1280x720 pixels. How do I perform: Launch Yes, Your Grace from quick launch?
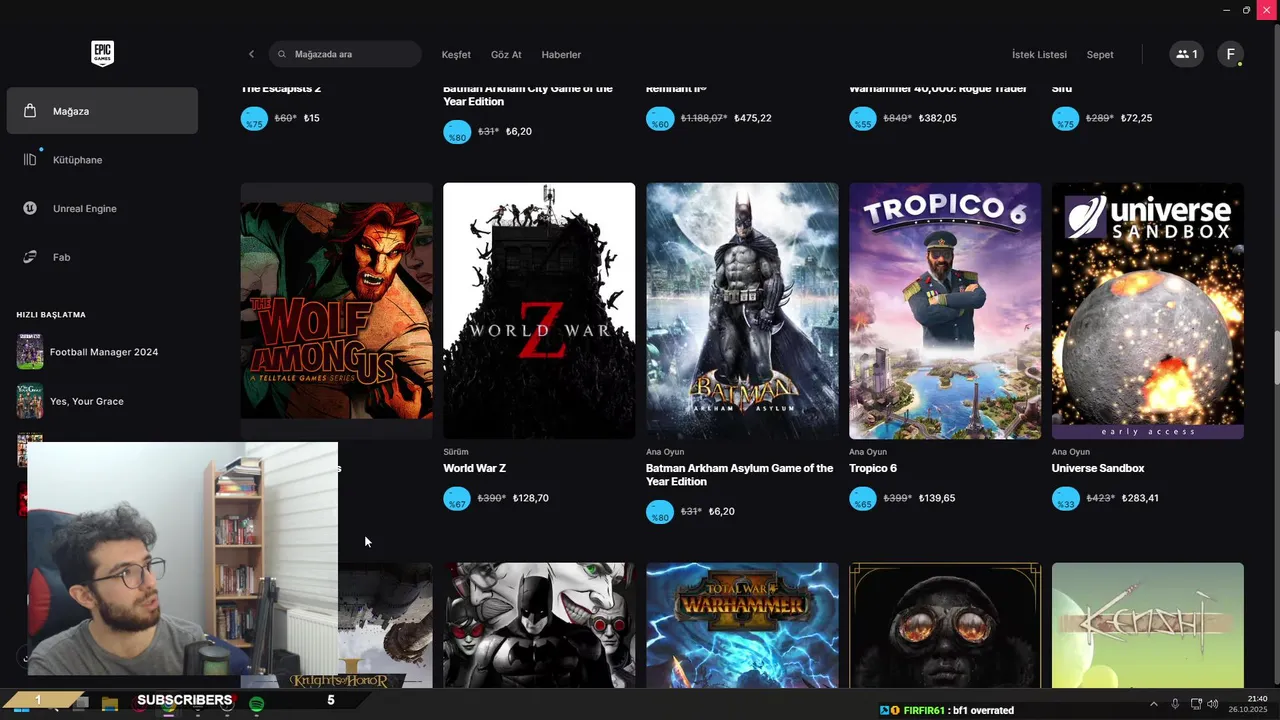(102, 401)
